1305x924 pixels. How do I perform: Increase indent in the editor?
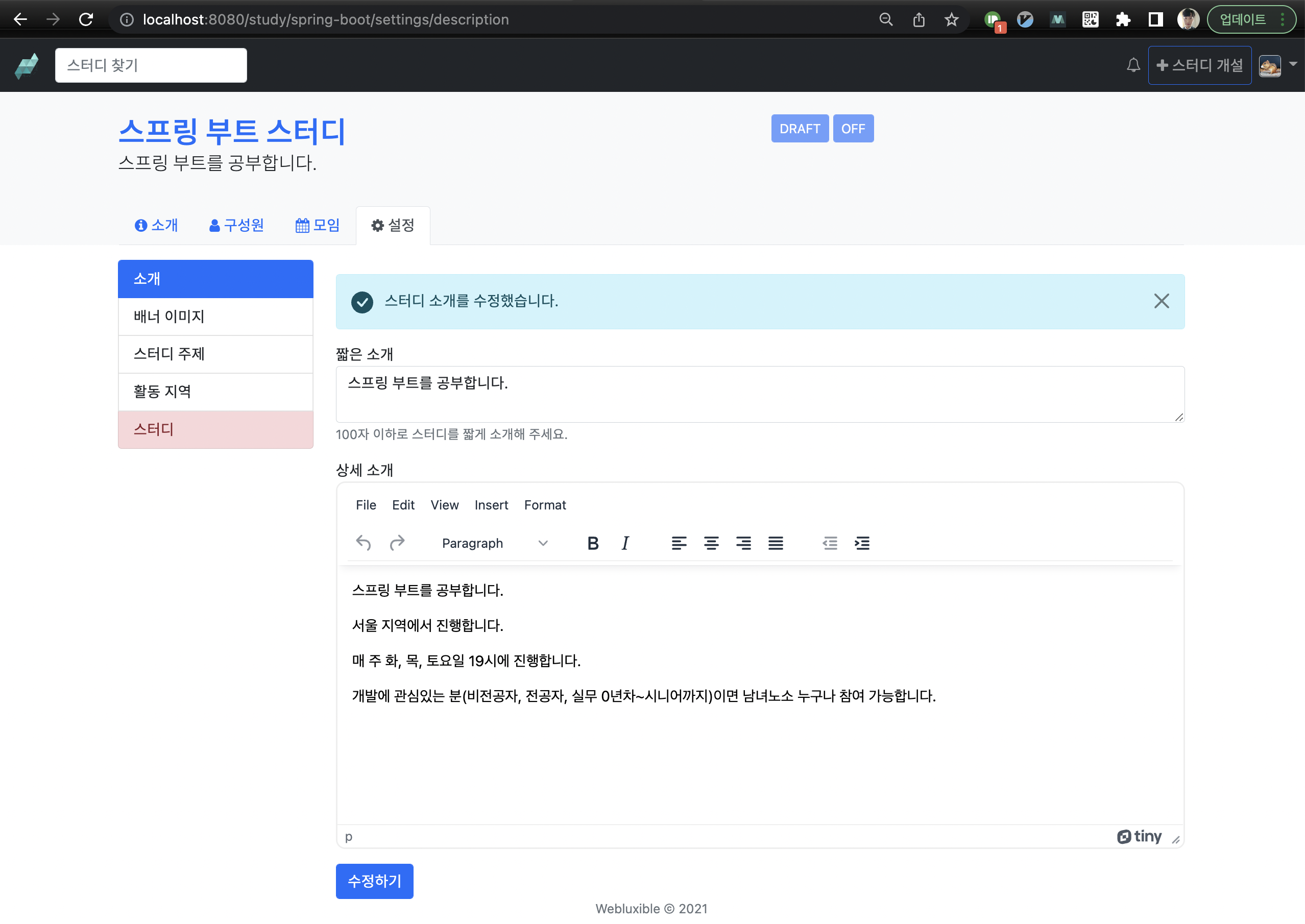(862, 543)
